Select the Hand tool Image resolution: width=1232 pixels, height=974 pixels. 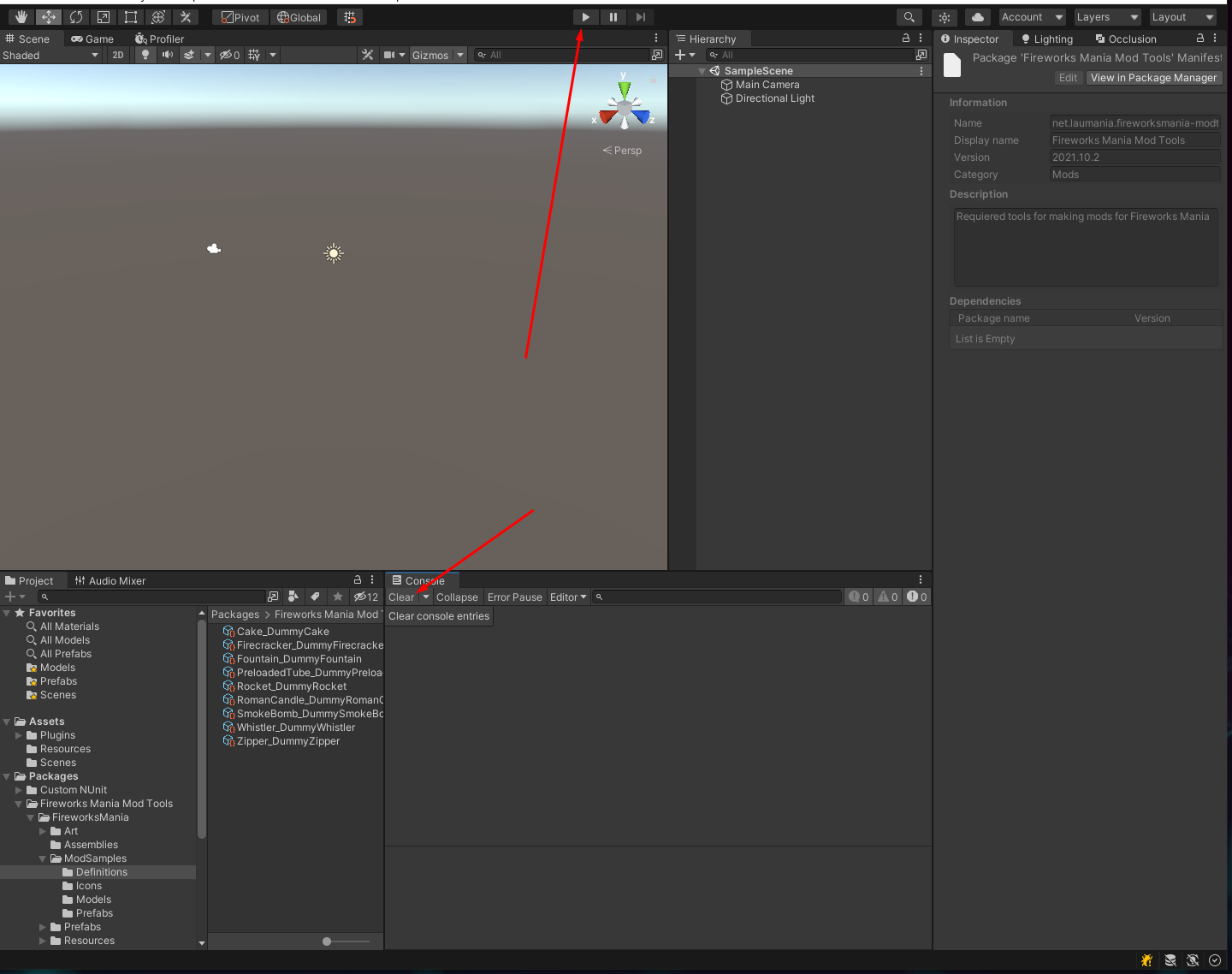21,16
